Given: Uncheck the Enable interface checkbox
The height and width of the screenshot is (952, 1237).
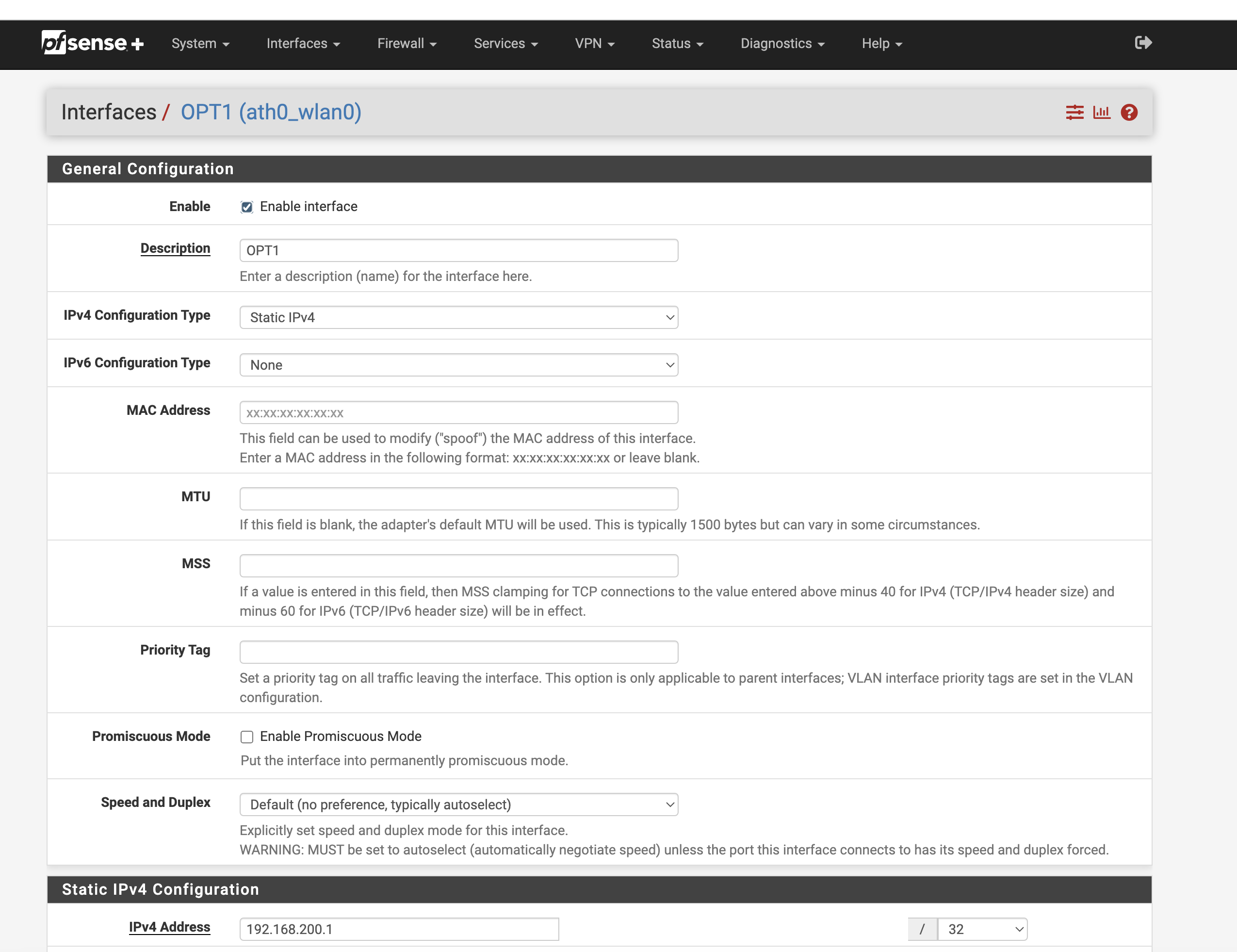Looking at the screenshot, I should (x=246, y=207).
